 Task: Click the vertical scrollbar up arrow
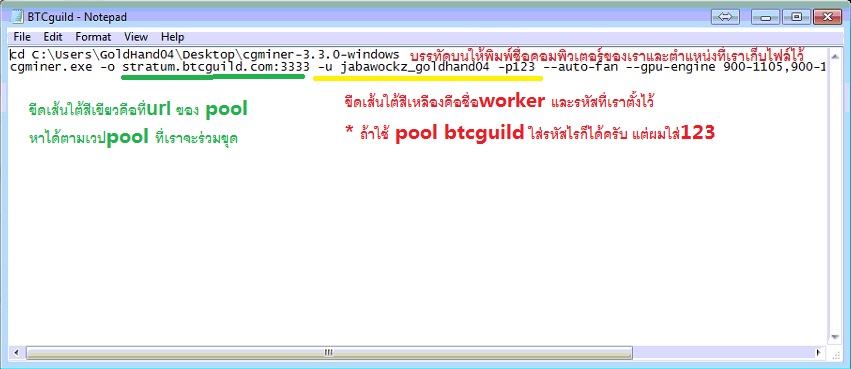click(836, 56)
